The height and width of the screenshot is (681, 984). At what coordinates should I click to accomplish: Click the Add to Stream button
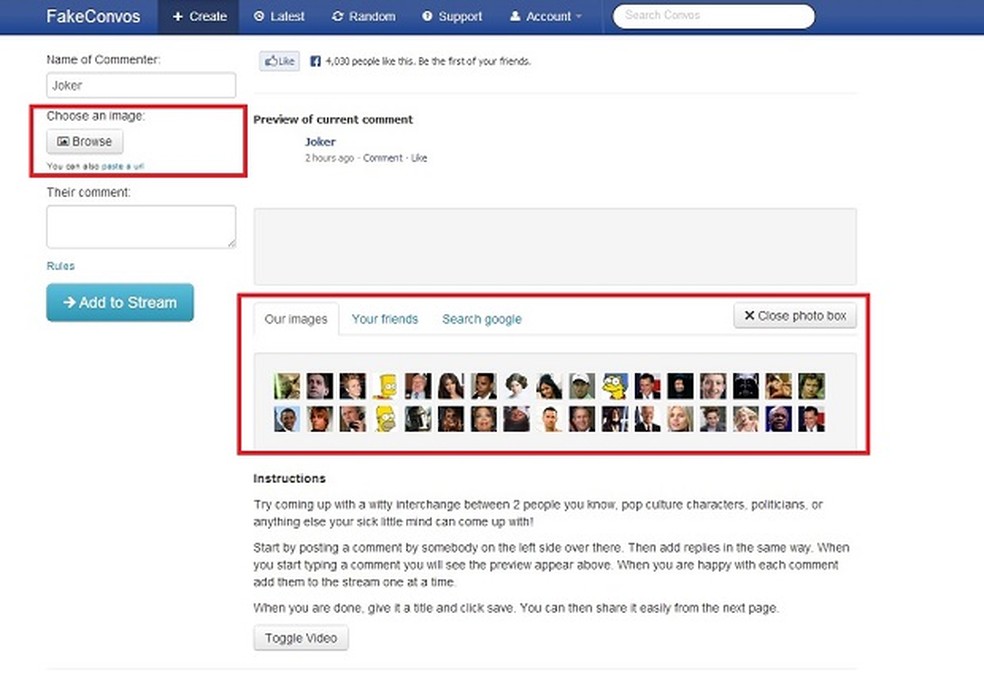pyautogui.click(x=120, y=303)
